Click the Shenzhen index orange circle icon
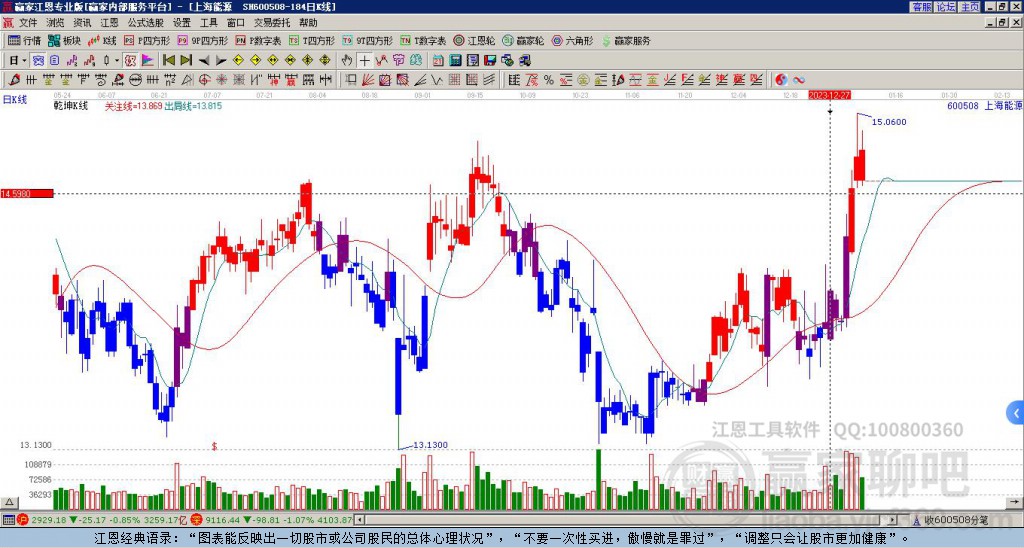Image resolution: width=1024 pixels, height=548 pixels. 195,520
